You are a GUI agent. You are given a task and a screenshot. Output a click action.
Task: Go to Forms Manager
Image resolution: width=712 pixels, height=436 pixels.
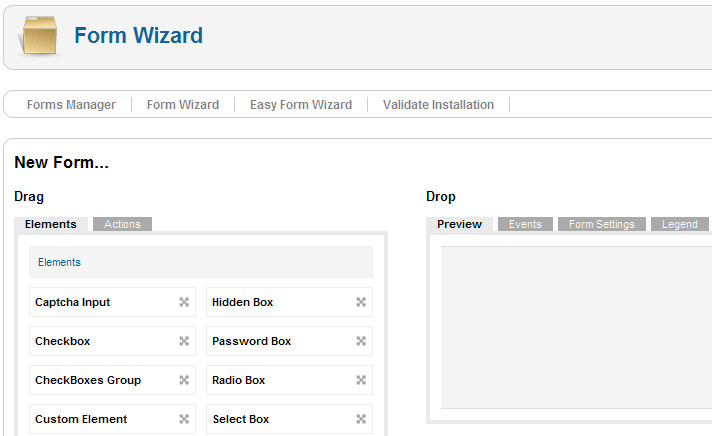click(71, 105)
